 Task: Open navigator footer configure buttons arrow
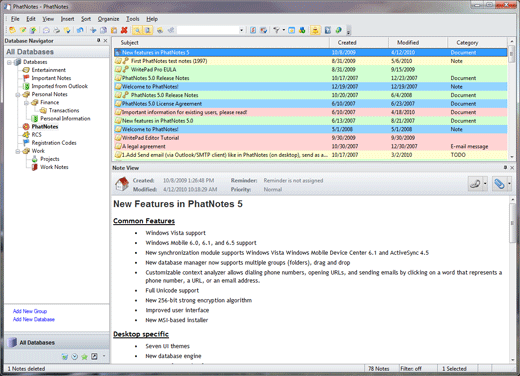pos(104,356)
